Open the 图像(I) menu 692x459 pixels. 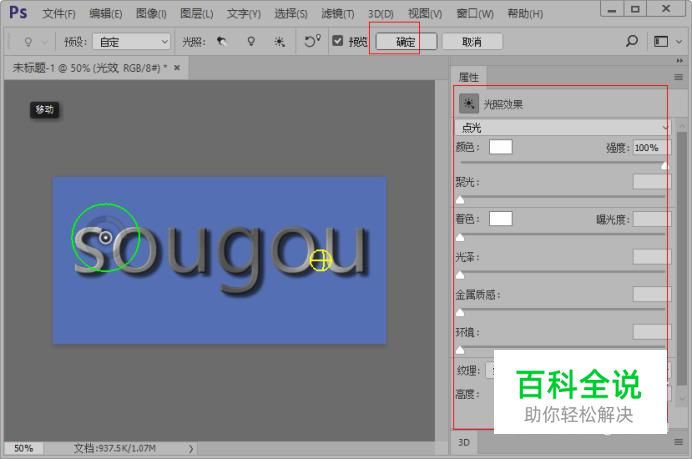click(151, 14)
